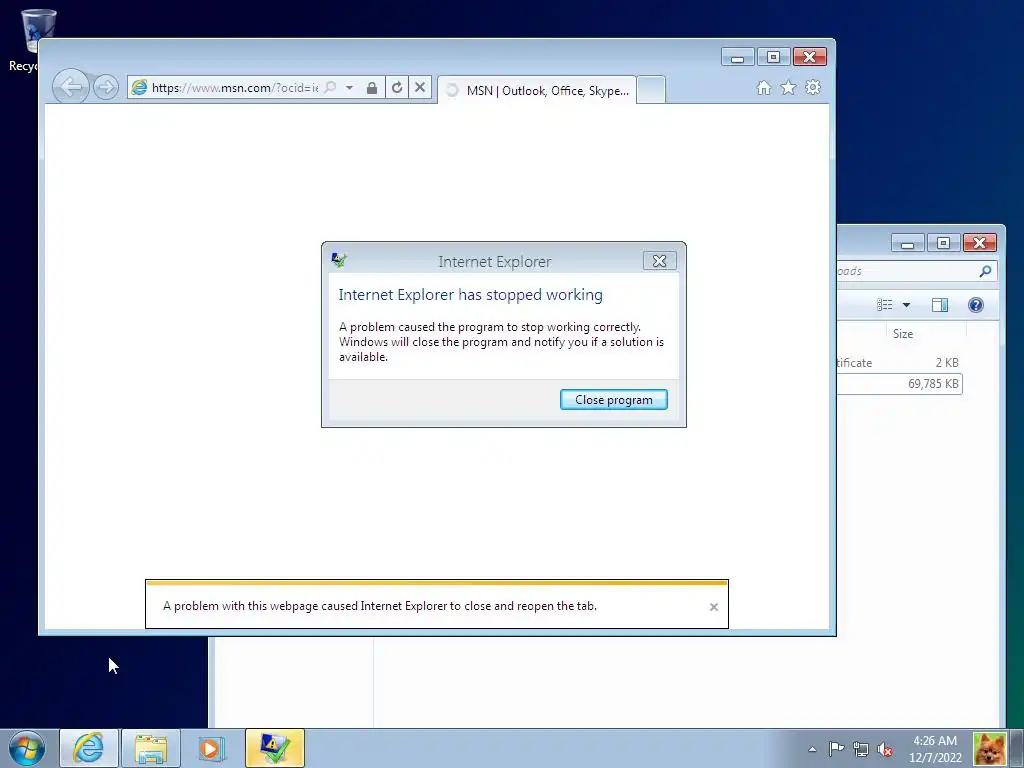Click the Show desktop button

(1016, 748)
